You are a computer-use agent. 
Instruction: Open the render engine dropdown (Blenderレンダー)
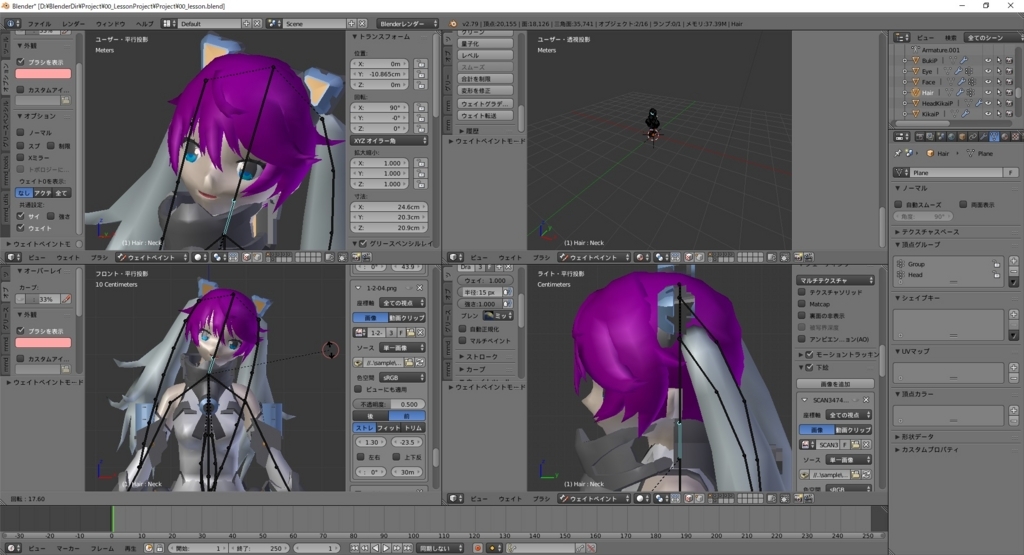tap(408, 24)
